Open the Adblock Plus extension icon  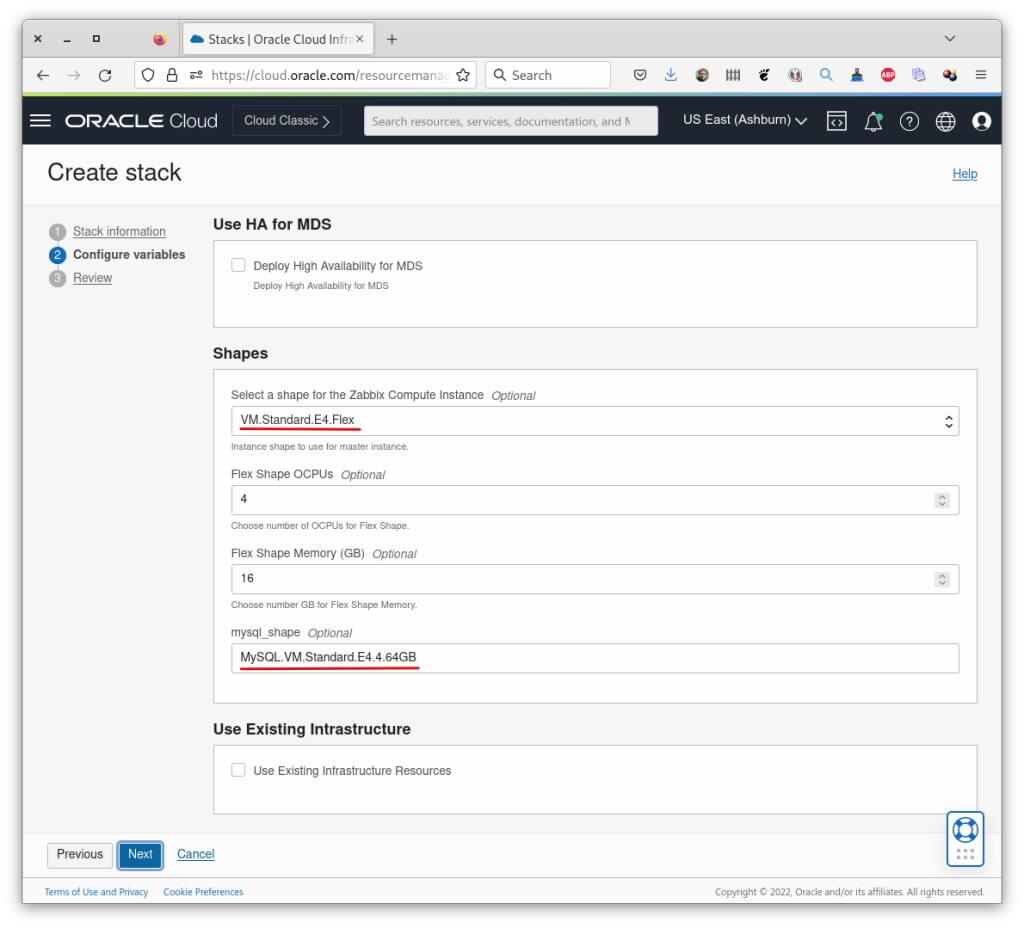[888, 75]
